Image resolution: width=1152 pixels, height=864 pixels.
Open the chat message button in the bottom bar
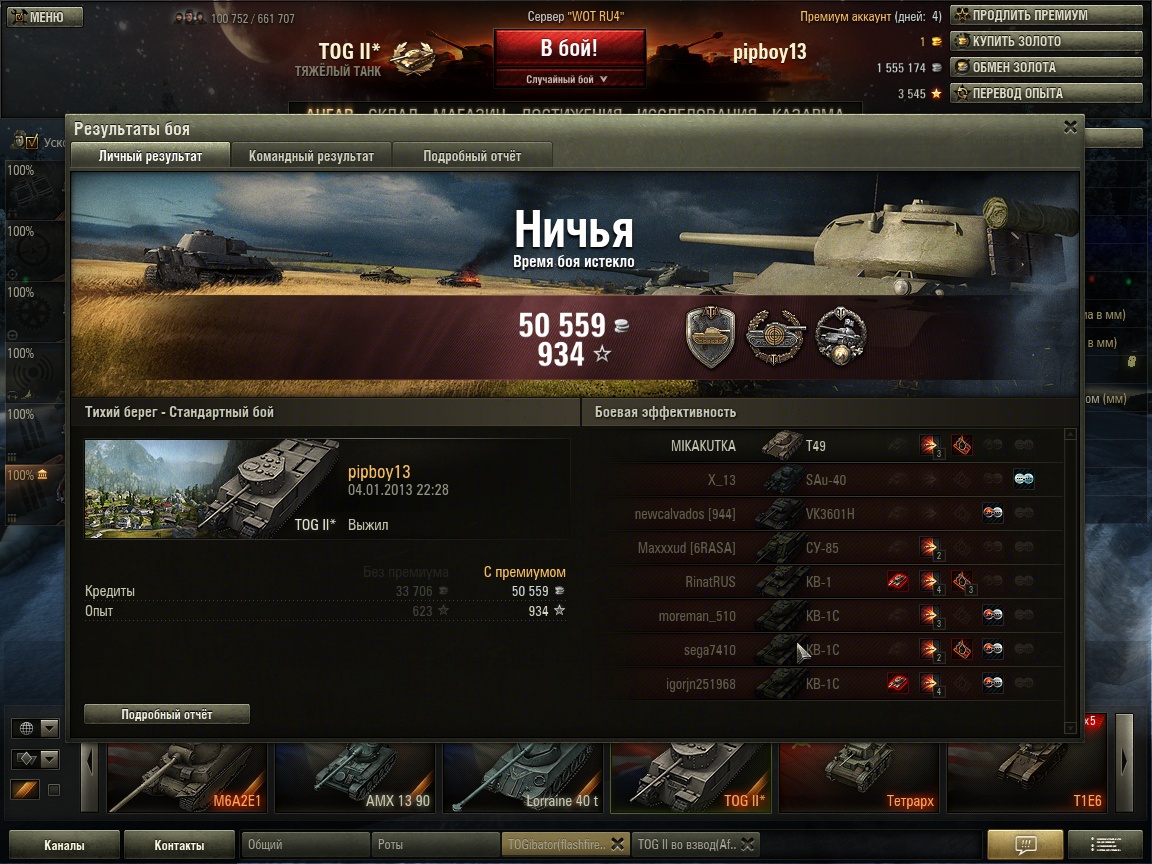pyautogui.click(x=1025, y=844)
